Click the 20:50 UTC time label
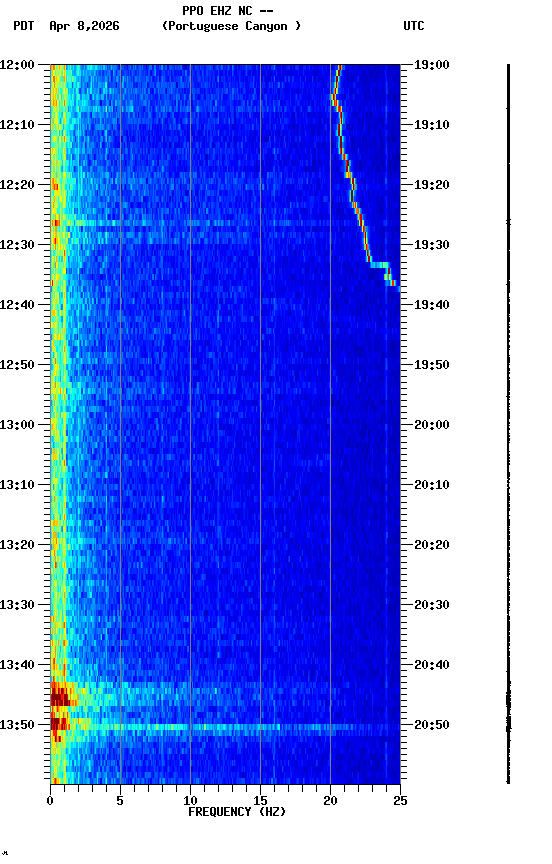The height and width of the screenshot is (864, 552). point(432,725)
